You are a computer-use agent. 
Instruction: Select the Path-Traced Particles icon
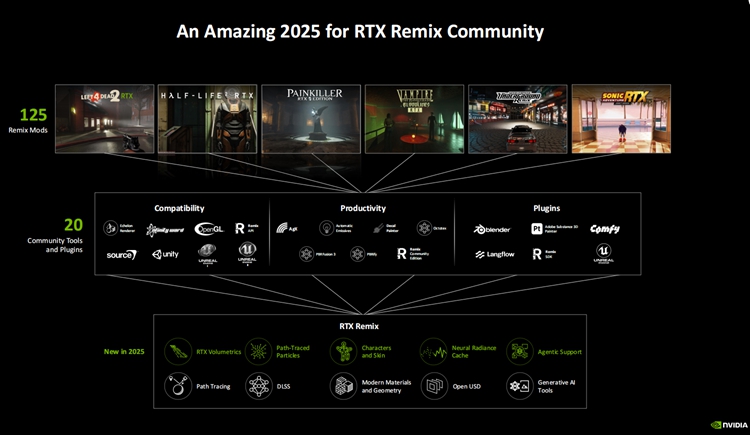click(260, 352)
